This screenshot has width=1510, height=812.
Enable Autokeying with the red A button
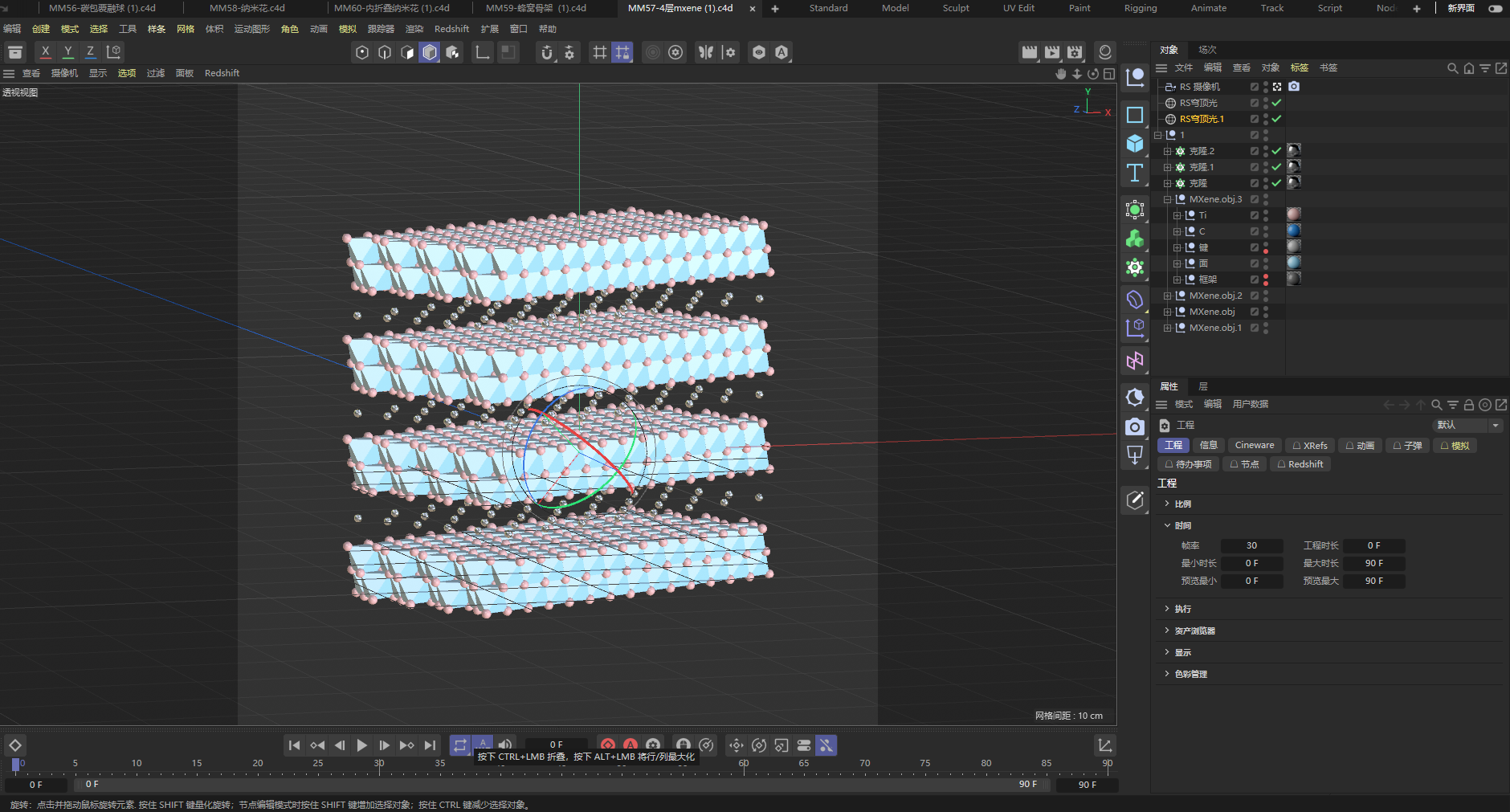[631, 745]
